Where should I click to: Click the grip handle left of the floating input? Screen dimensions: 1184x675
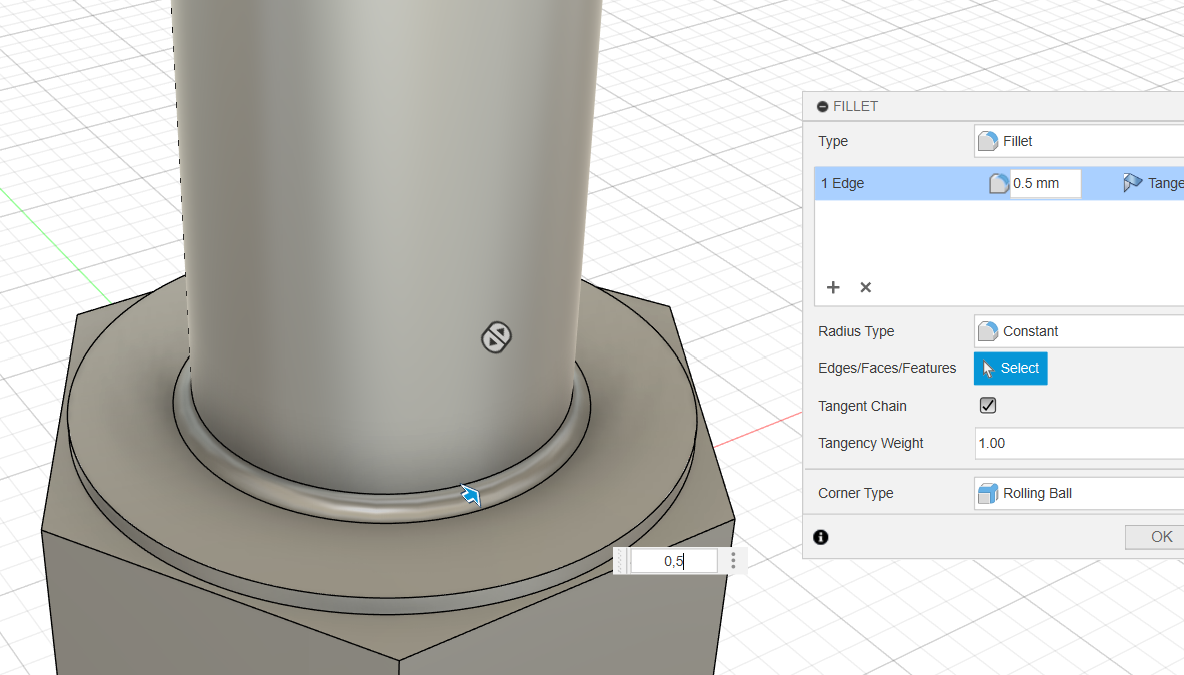[621, 561]
